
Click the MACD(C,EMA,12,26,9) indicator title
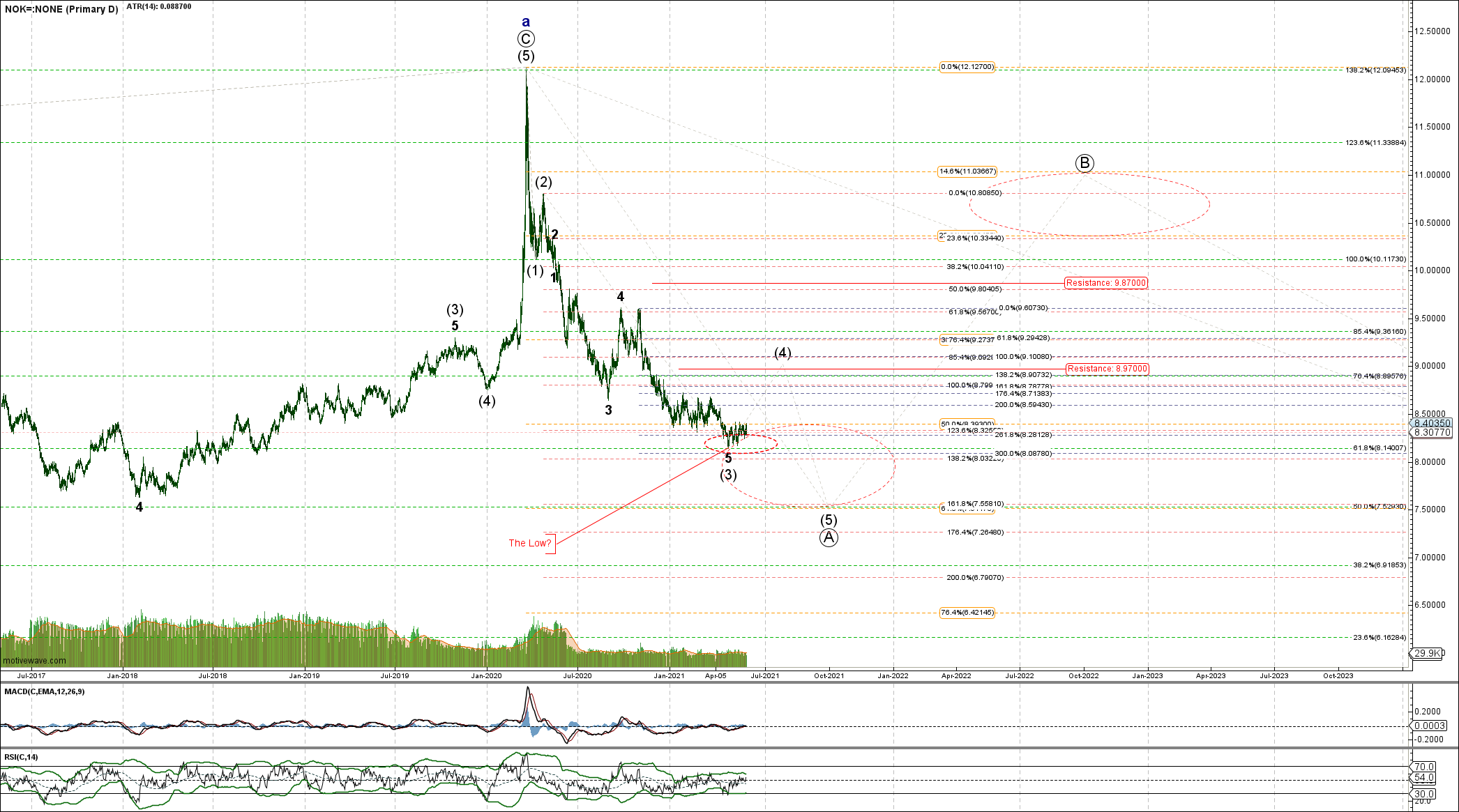[45, 691]
